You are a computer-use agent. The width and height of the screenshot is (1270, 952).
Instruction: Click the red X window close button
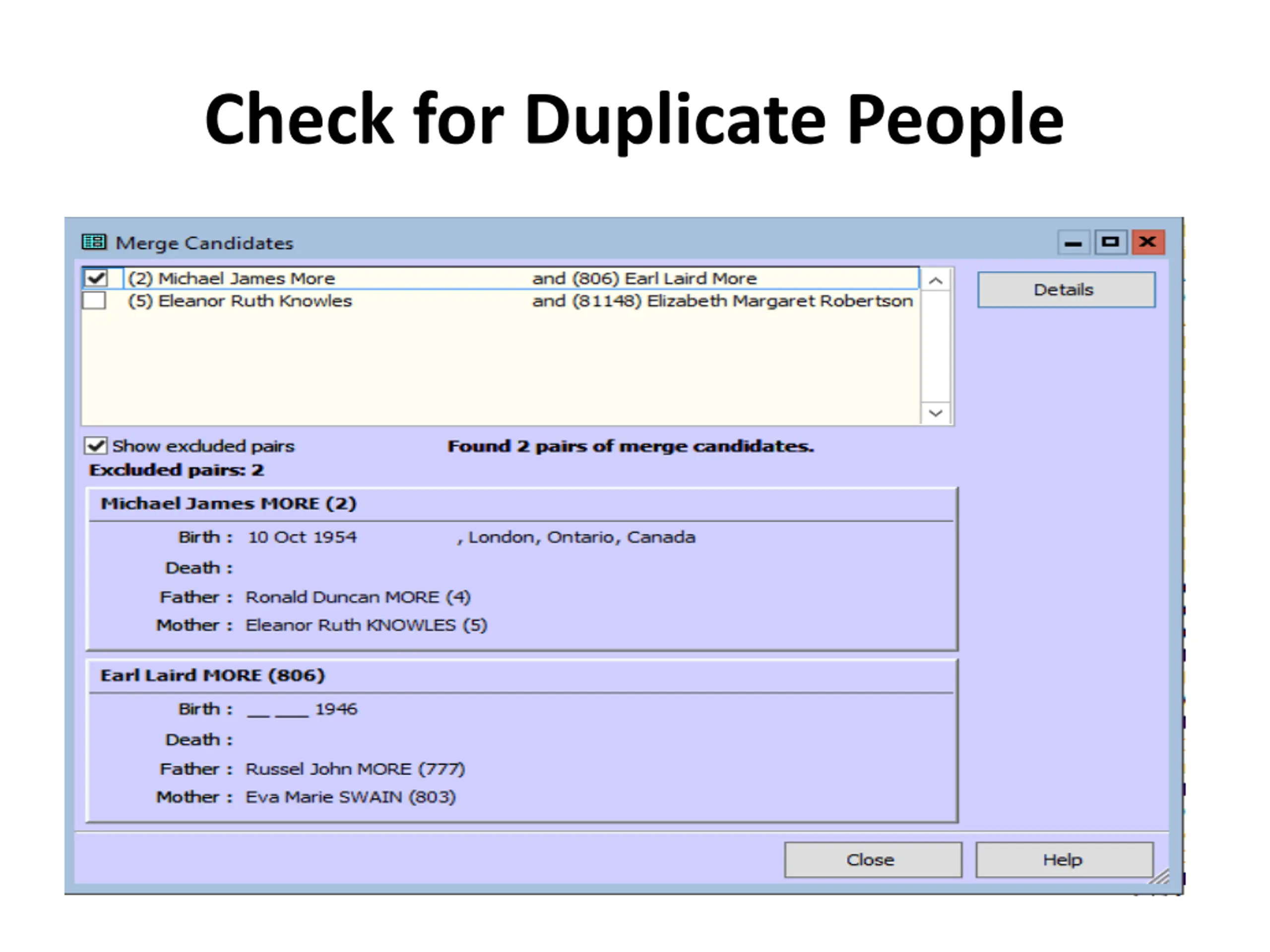[1147, 242]
